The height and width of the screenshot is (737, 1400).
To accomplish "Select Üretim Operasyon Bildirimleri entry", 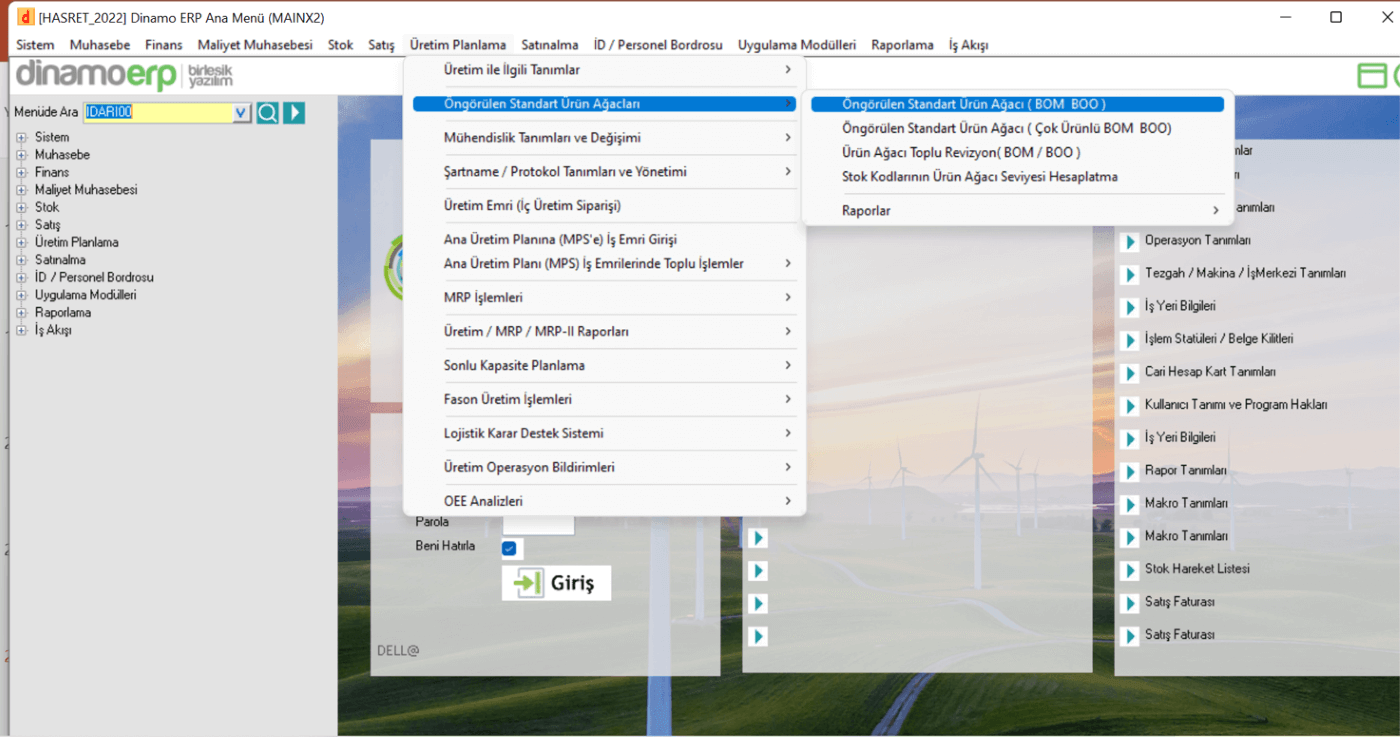I will pyautogui.click(x=605, y=468).
